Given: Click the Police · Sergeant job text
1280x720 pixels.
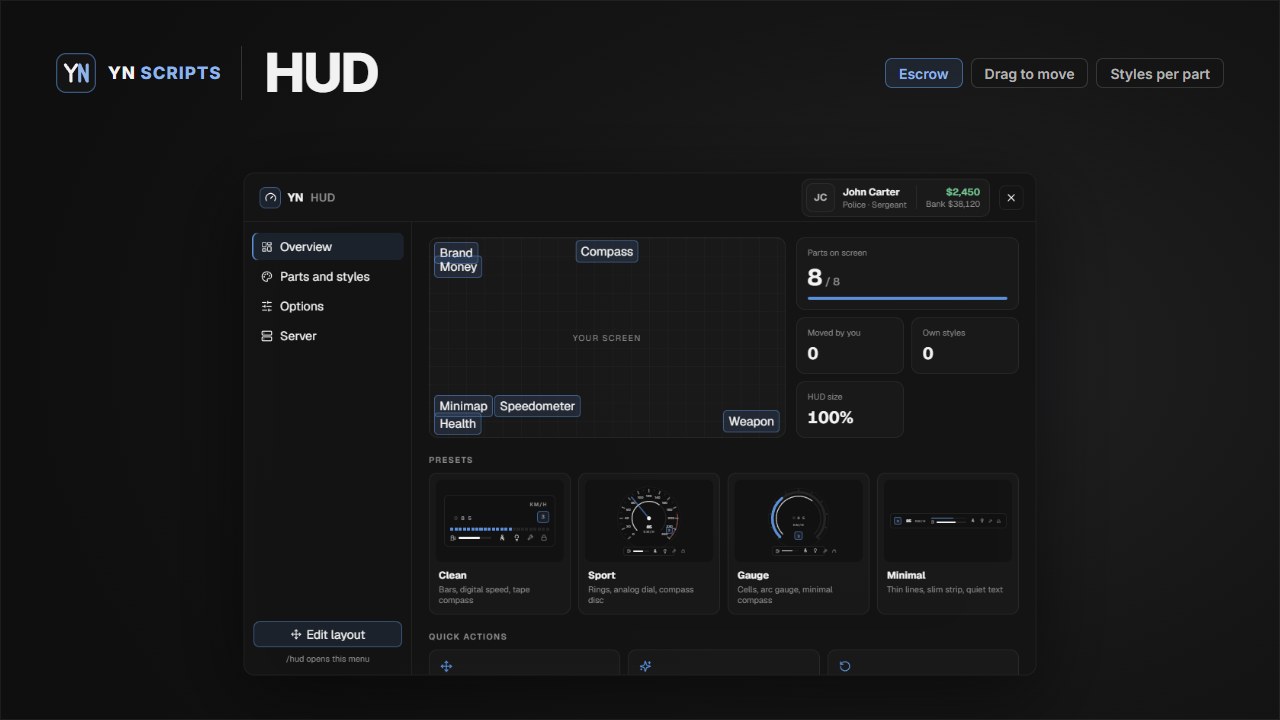Looking at the screenshot, I should (875, 205).
